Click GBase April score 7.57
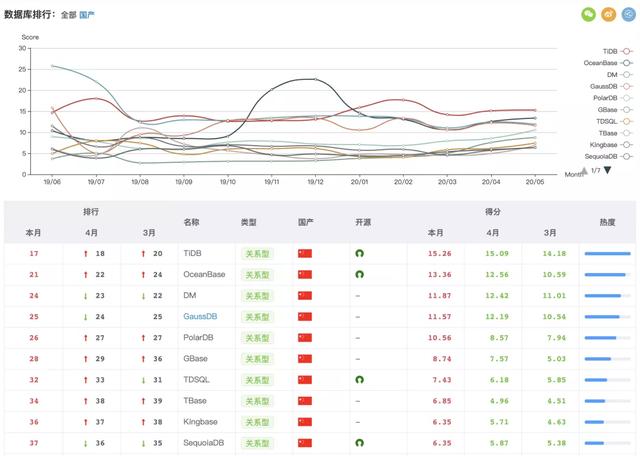 499,359
